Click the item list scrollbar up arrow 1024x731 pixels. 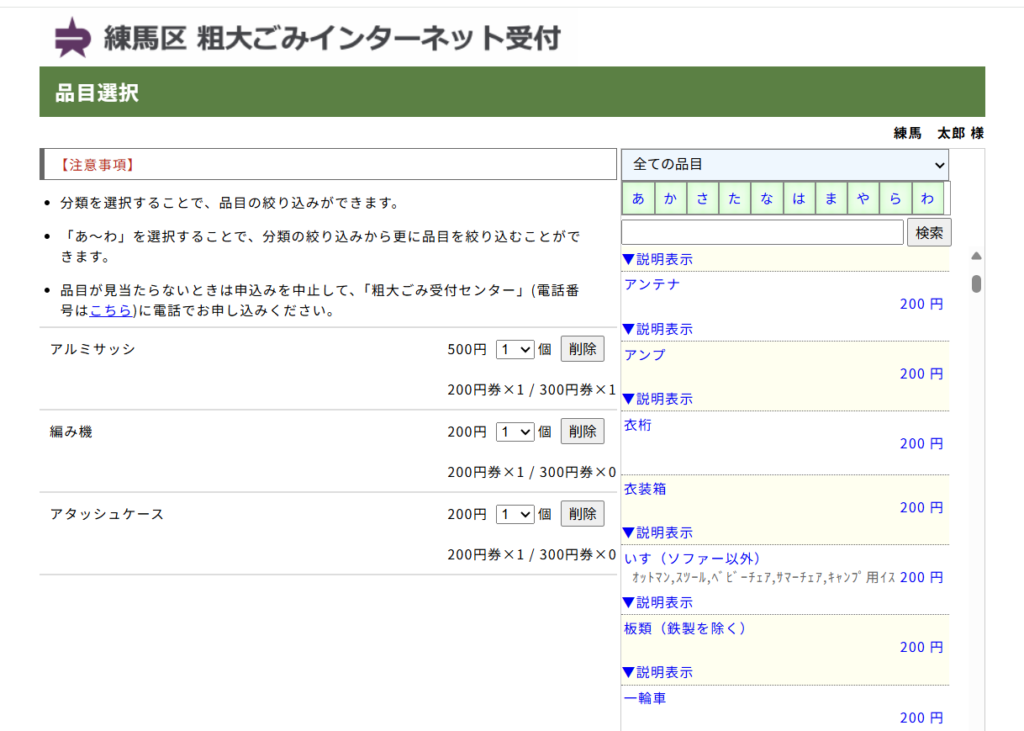976,256
